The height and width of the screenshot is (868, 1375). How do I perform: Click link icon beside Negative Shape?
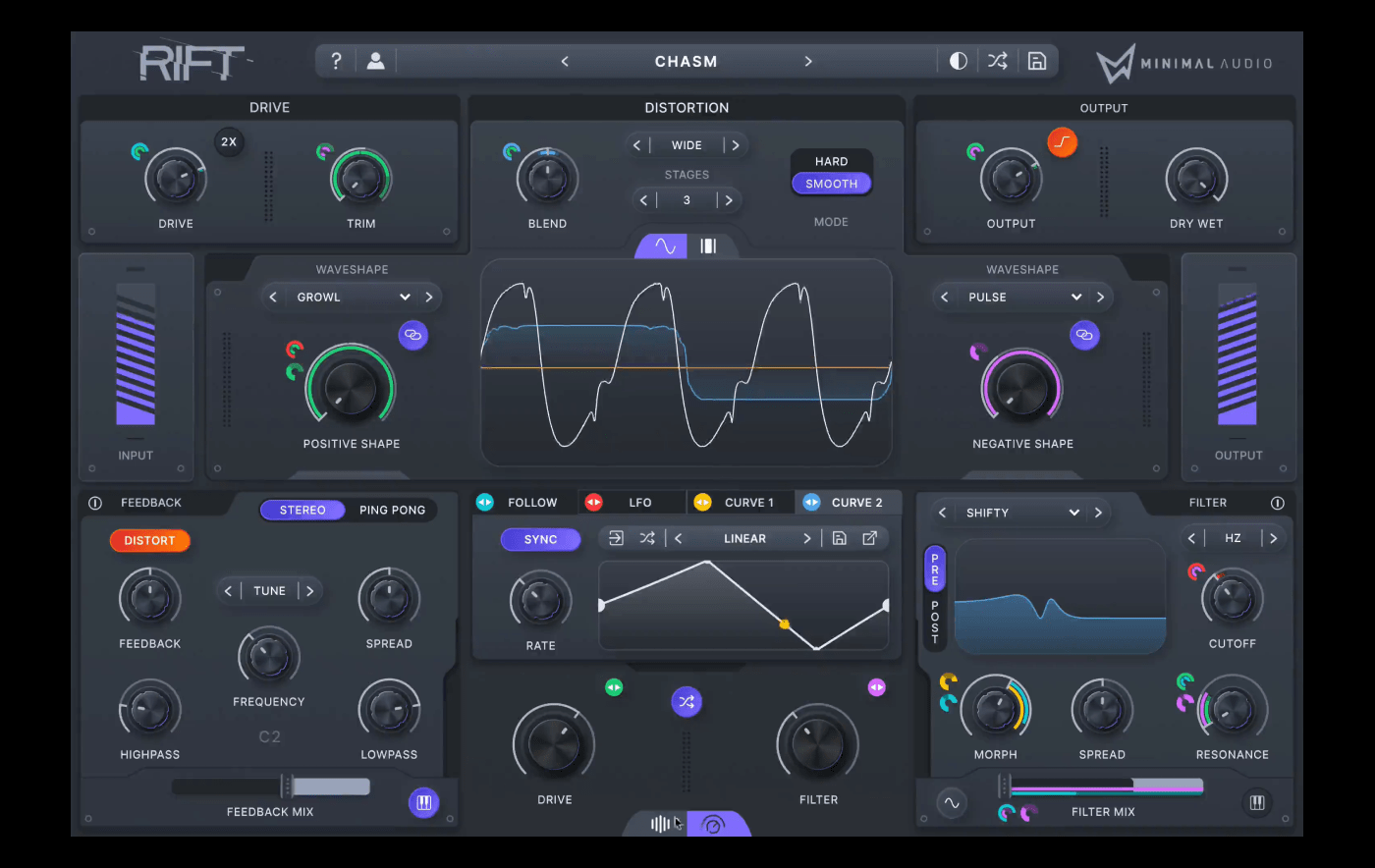click(1084, 335)
